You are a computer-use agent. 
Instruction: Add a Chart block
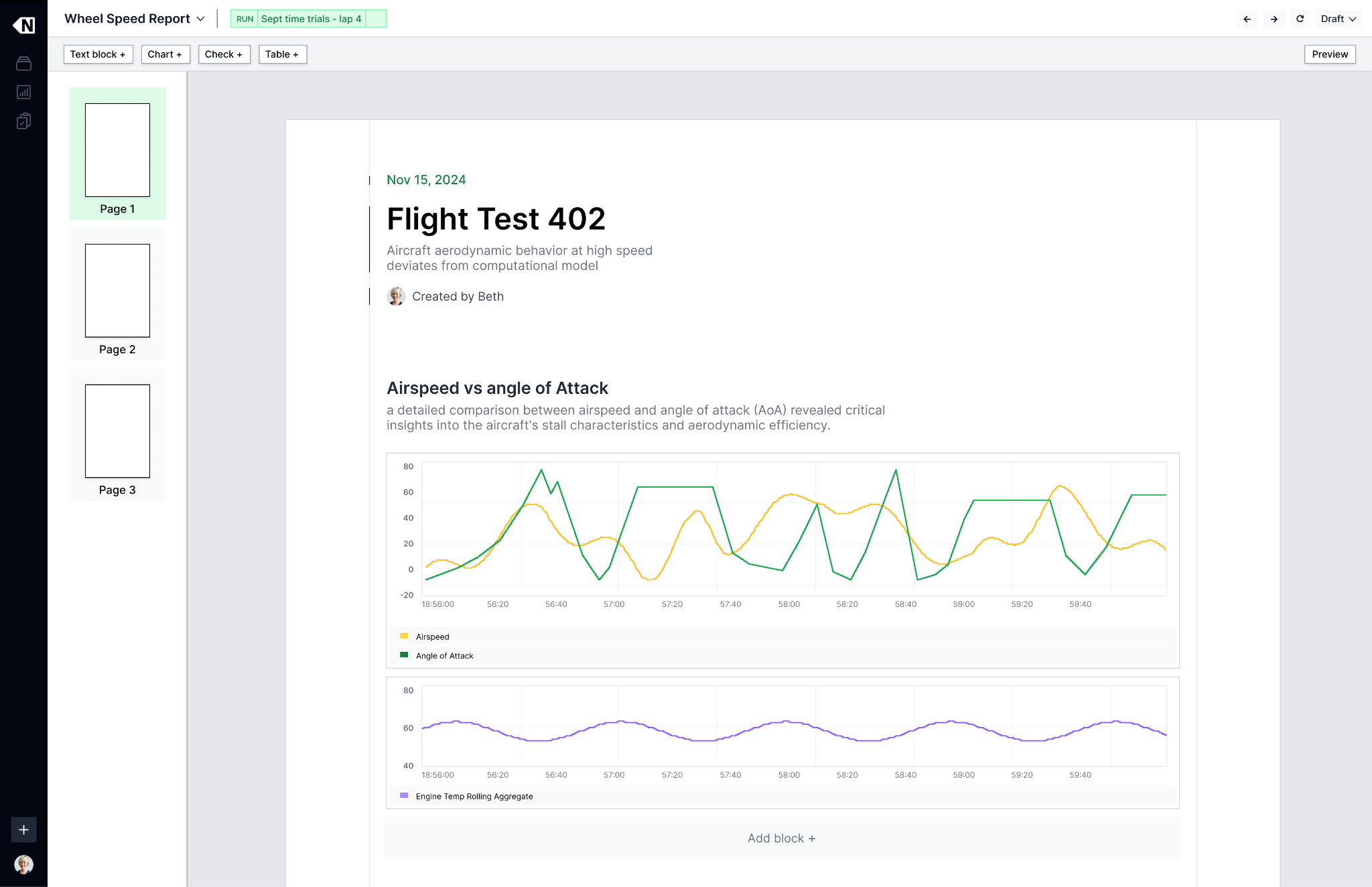click(x=165, y=54)
